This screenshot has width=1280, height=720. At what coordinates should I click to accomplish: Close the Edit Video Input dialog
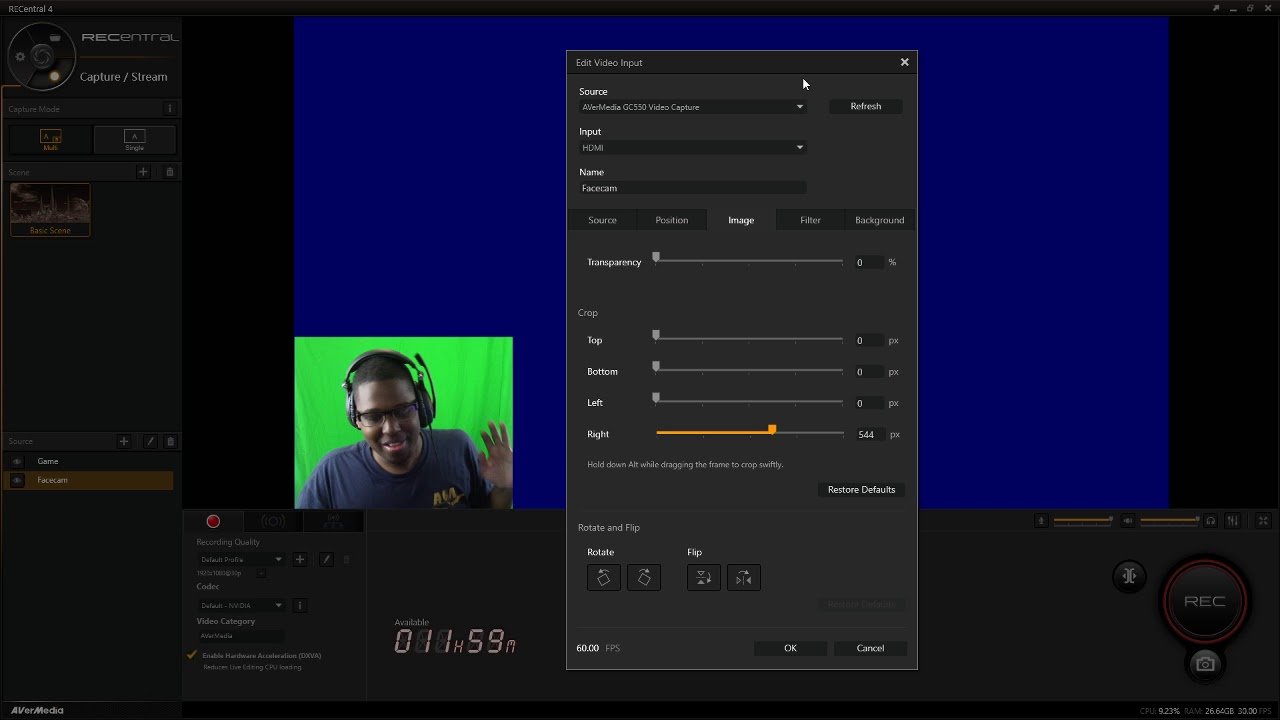(905, 62)
